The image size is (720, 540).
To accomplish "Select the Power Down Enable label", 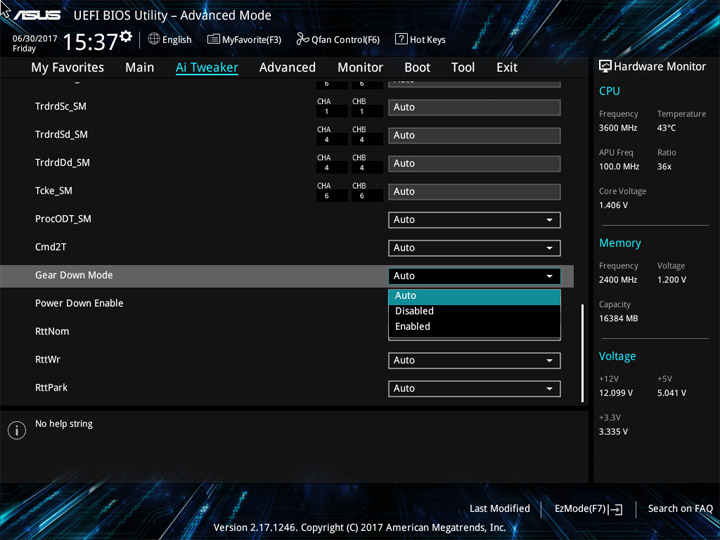I will click(79, 303).
